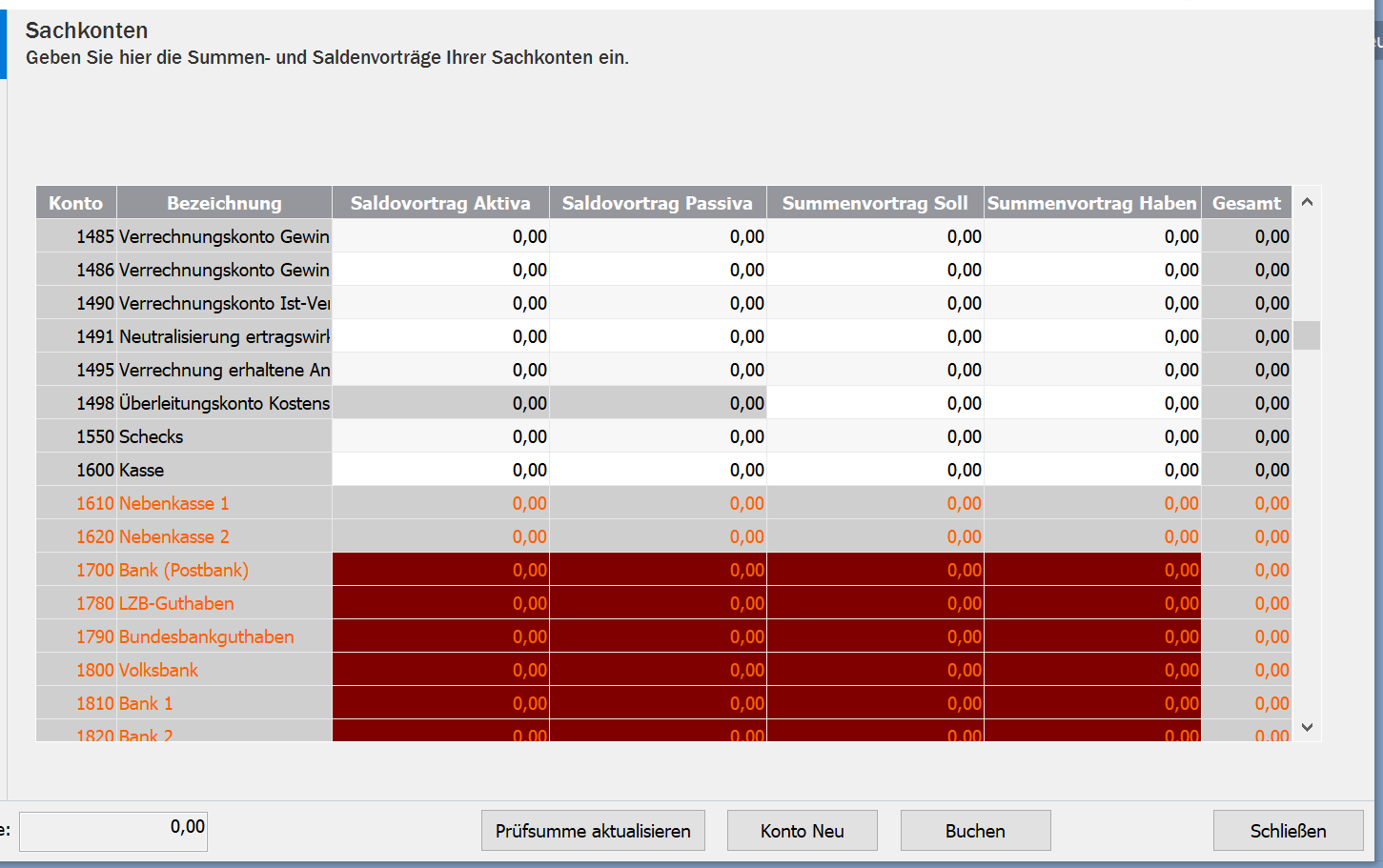The width and height of the screenshot is (1383, 868).
Task: Click the scroll-down arrow of the table
Action: [x=1307, y=727]
